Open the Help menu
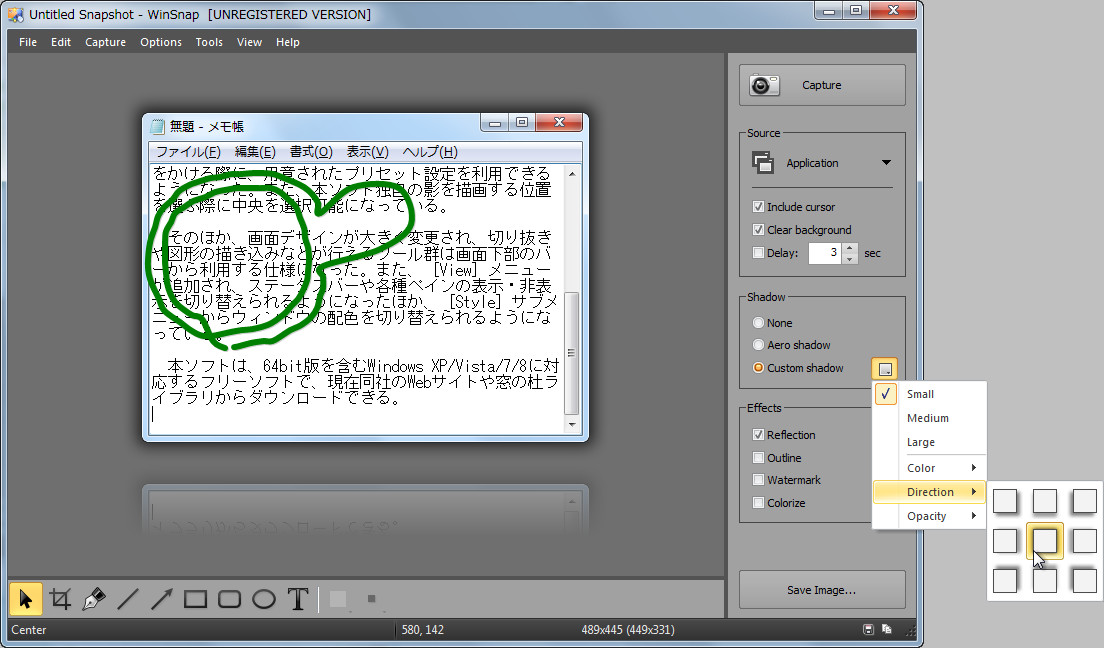The image size is (1104, 648). (x=287, y=42)
